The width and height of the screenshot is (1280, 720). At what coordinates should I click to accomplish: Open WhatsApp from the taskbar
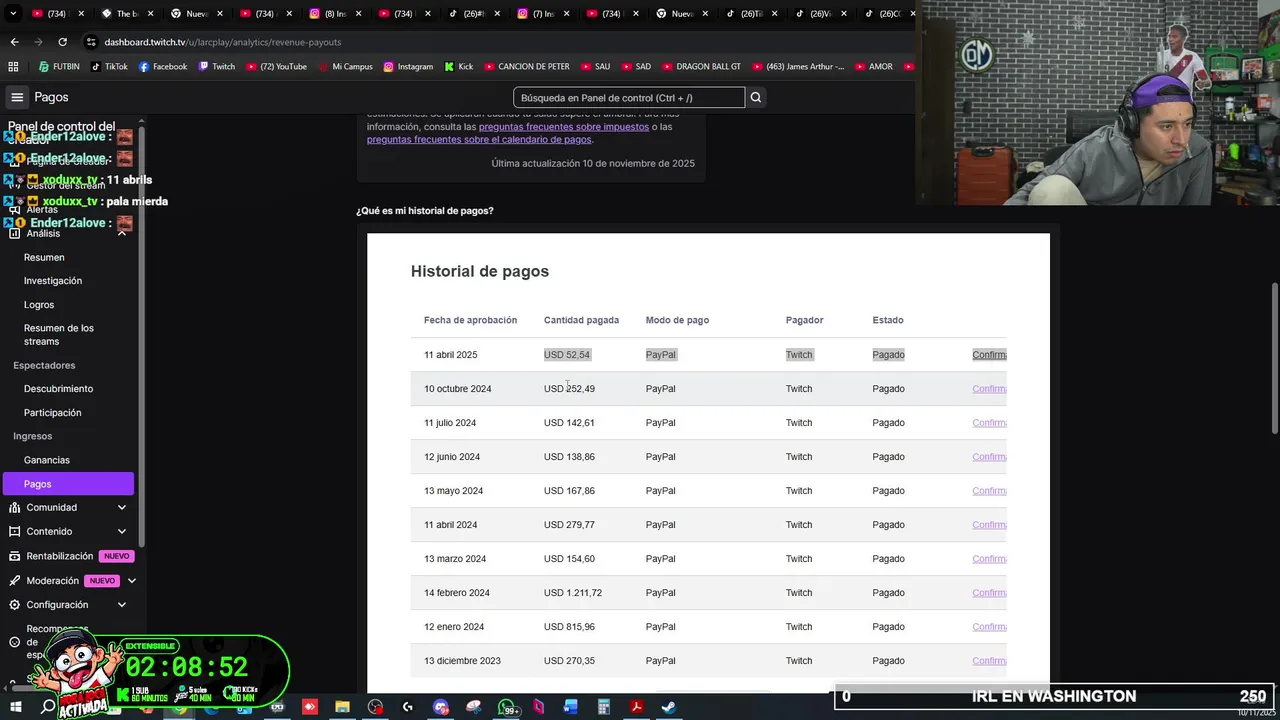(506, 707)
